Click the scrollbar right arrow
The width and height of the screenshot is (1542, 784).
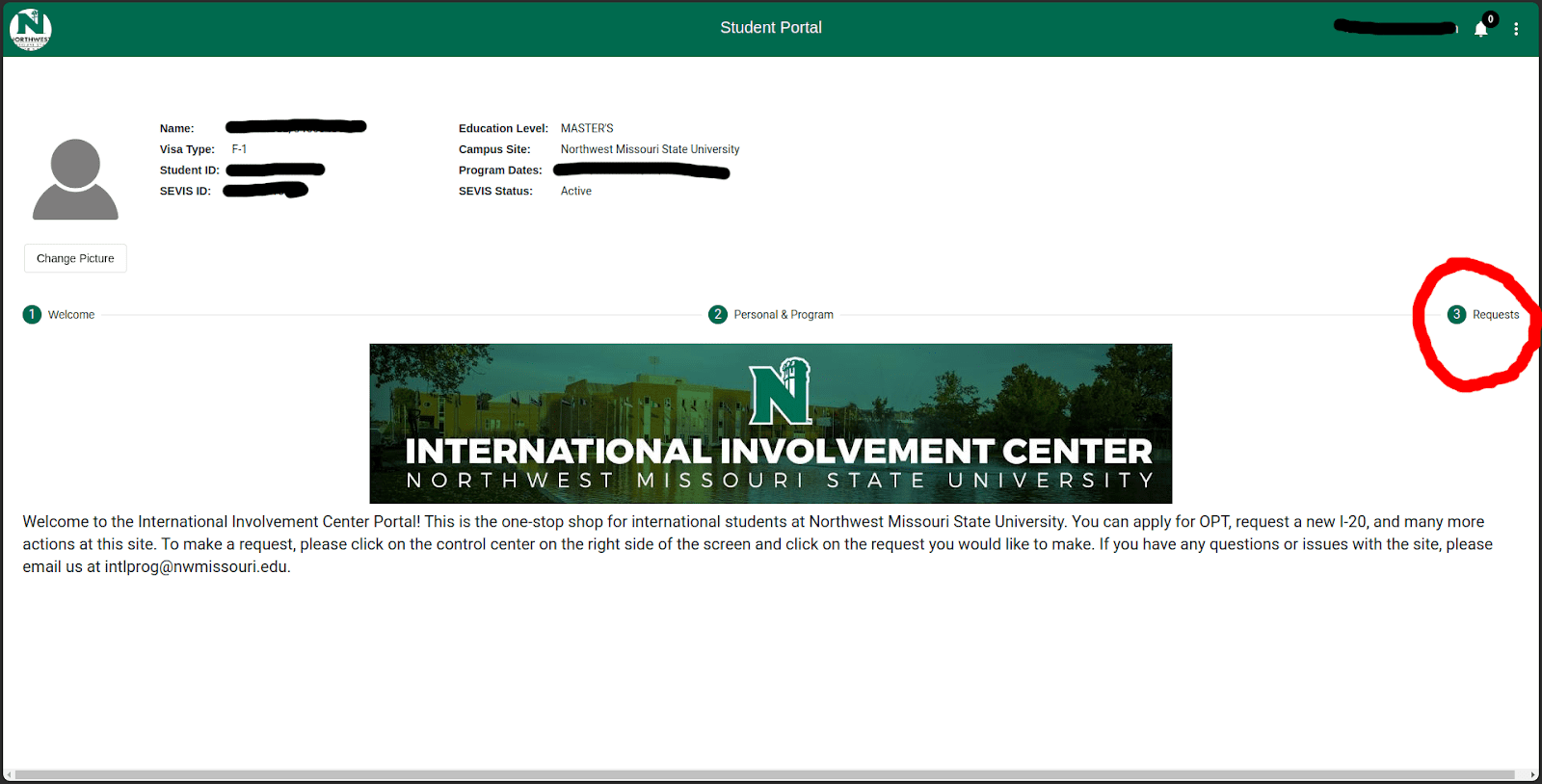click(x=1532, y=774)
